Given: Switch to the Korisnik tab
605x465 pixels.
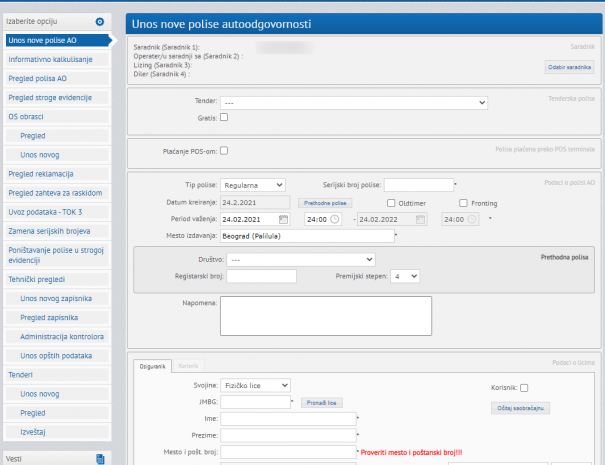Looking at the screenshot, I should pos(187,366).
